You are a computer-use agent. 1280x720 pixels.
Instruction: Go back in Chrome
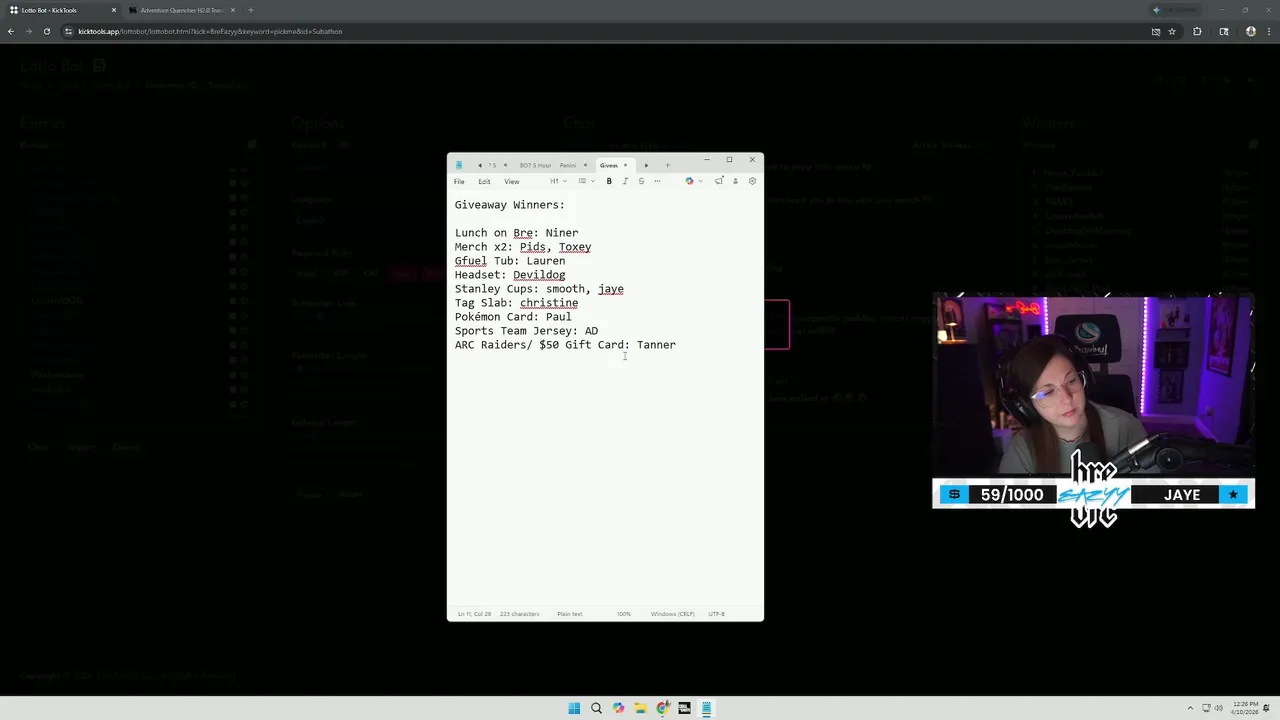point(10,31)
